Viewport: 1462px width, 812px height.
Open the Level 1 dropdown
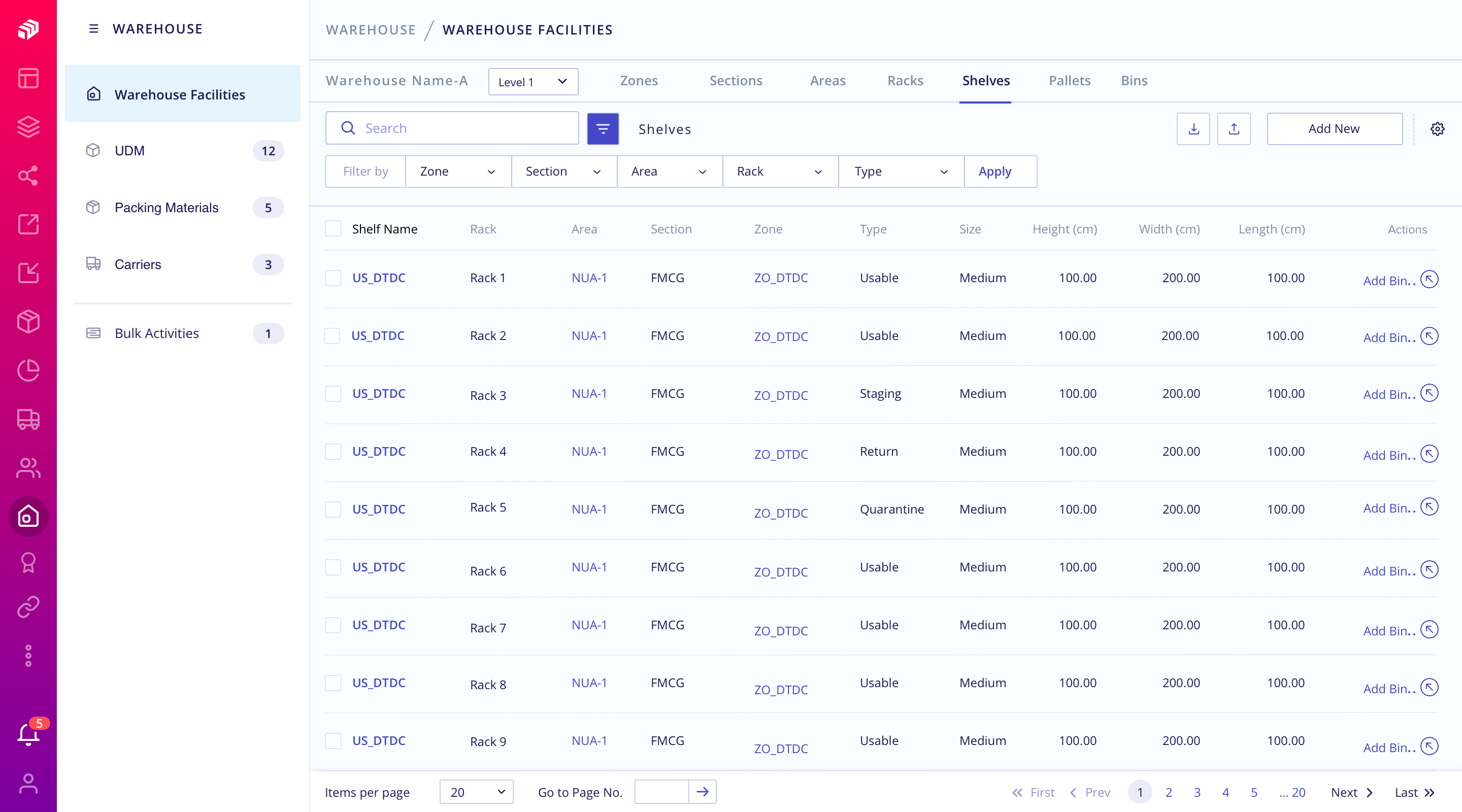click(x=533, y=81)
